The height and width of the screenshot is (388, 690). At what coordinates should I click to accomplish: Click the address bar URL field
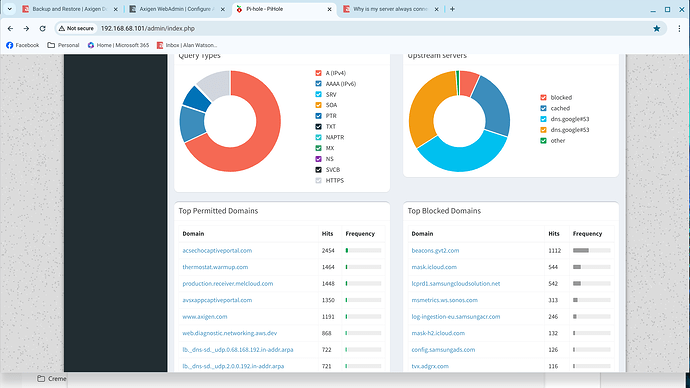pos(352,28)
